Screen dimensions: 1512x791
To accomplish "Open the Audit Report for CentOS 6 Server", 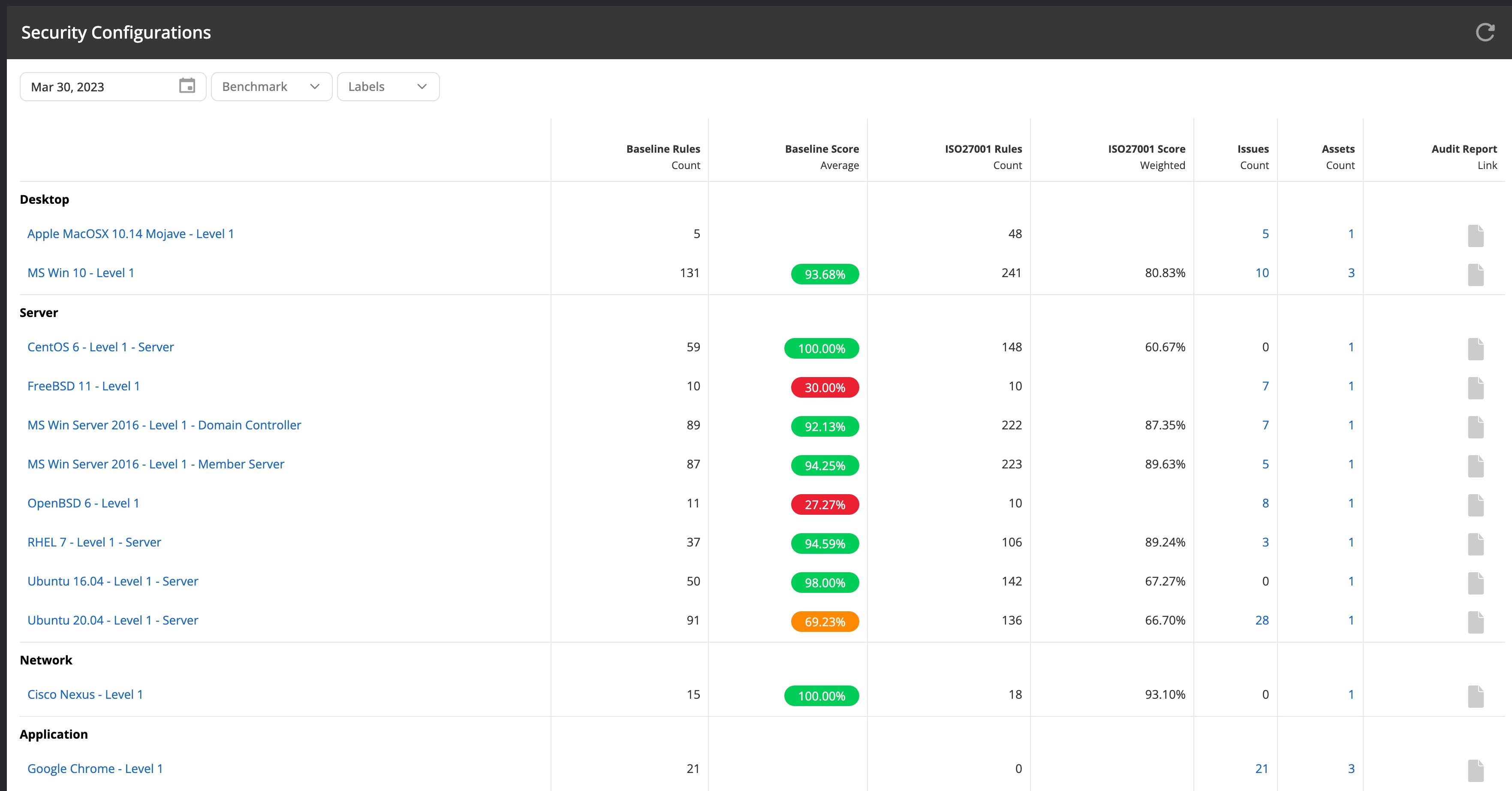I will pos(1476,349).
